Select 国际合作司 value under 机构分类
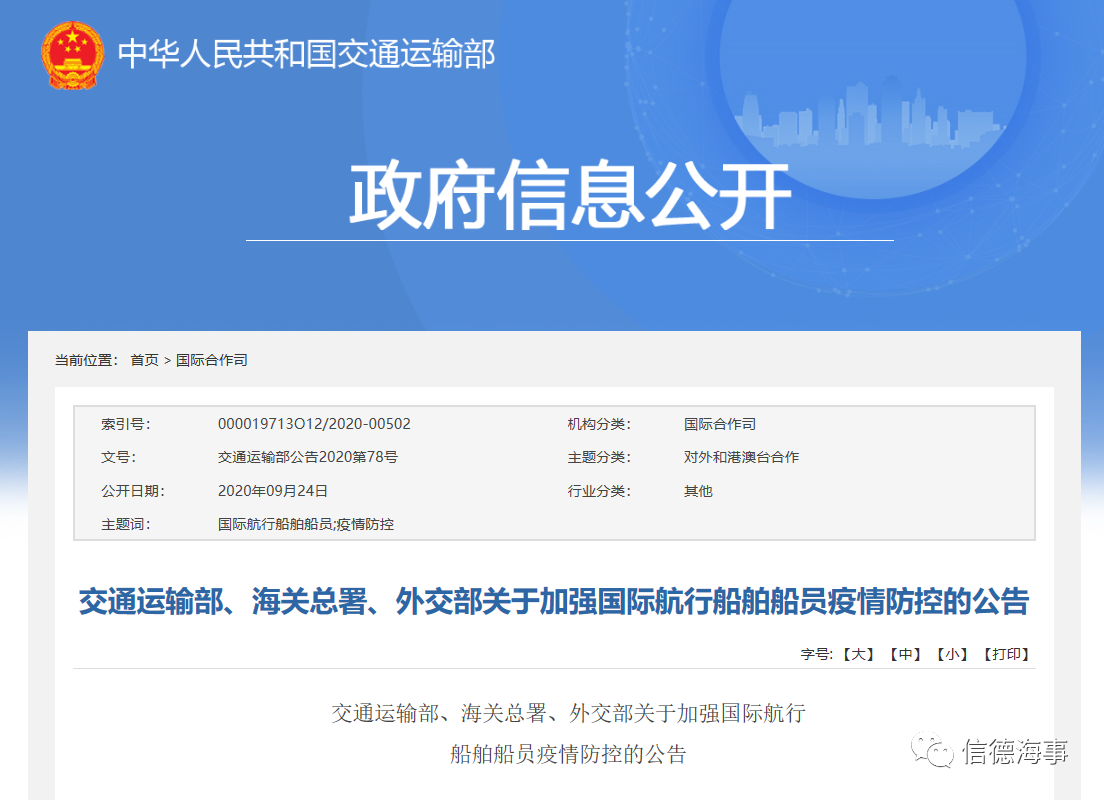The height and width of the screenshot is (800, 1104). pyautogui.click(x=720, y=424)
